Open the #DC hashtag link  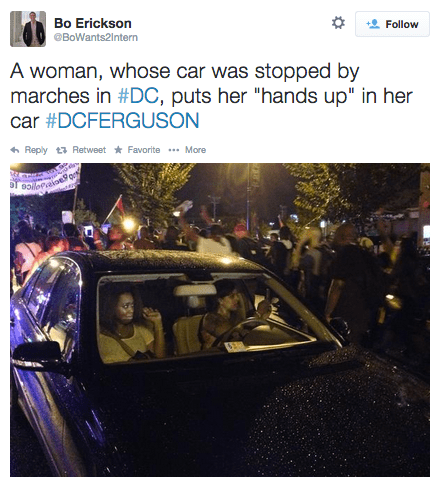click(x=138, y=96)
